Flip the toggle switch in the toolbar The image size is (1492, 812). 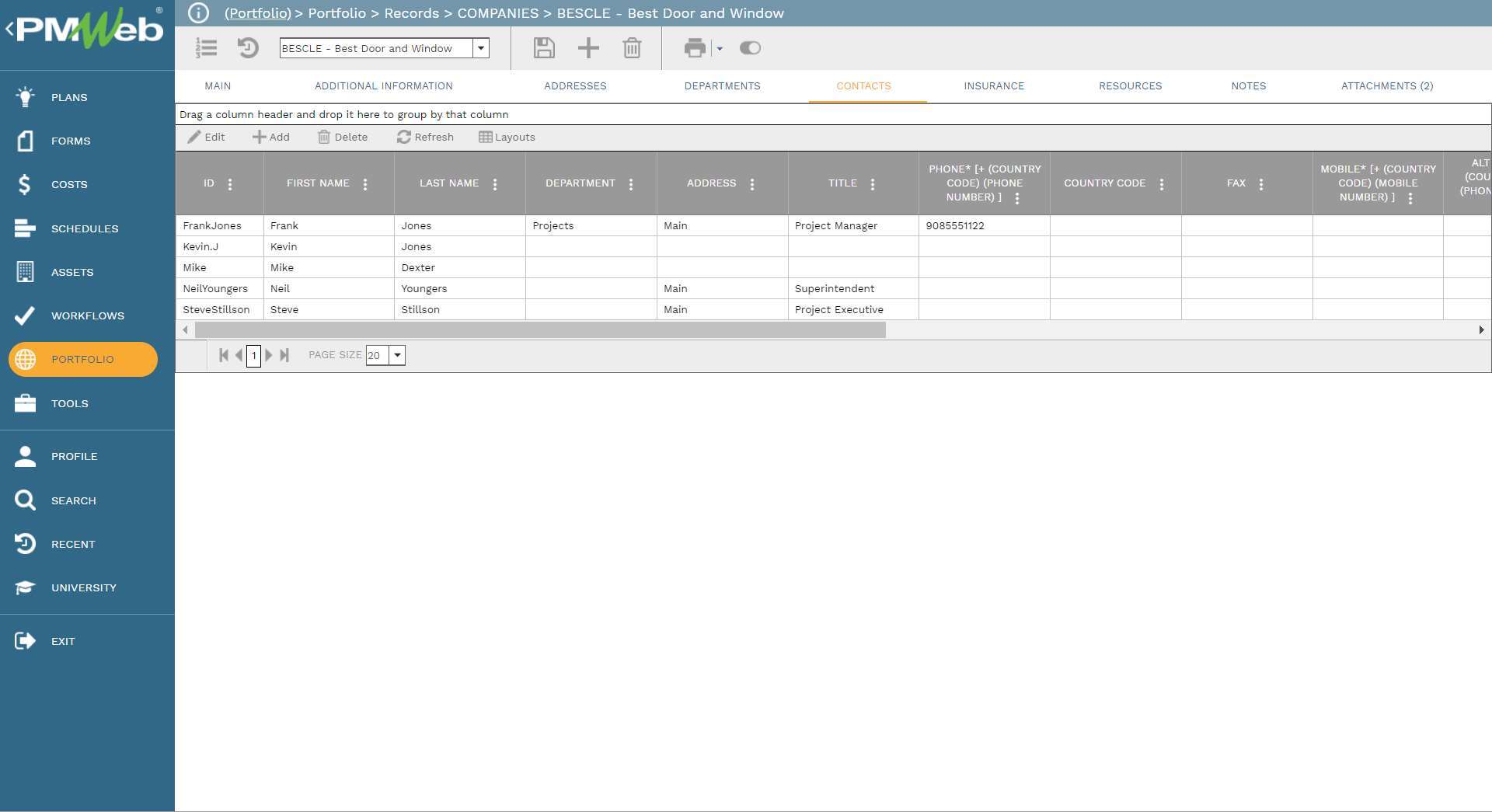pos(750,48)
